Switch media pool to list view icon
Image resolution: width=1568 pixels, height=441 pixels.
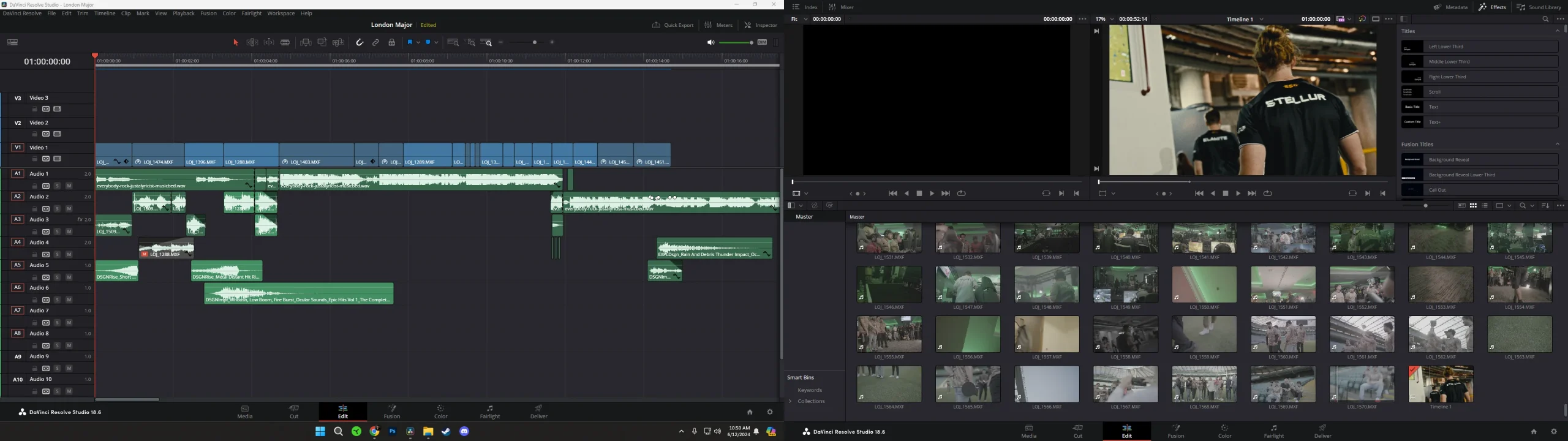1485,206
